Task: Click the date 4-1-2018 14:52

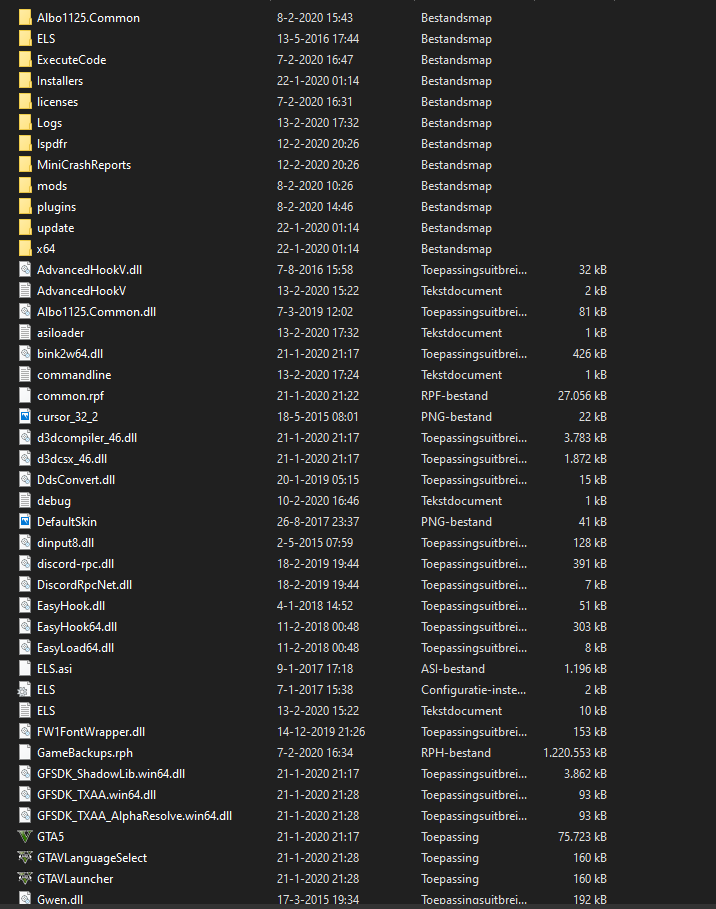Action: point(315,606)
